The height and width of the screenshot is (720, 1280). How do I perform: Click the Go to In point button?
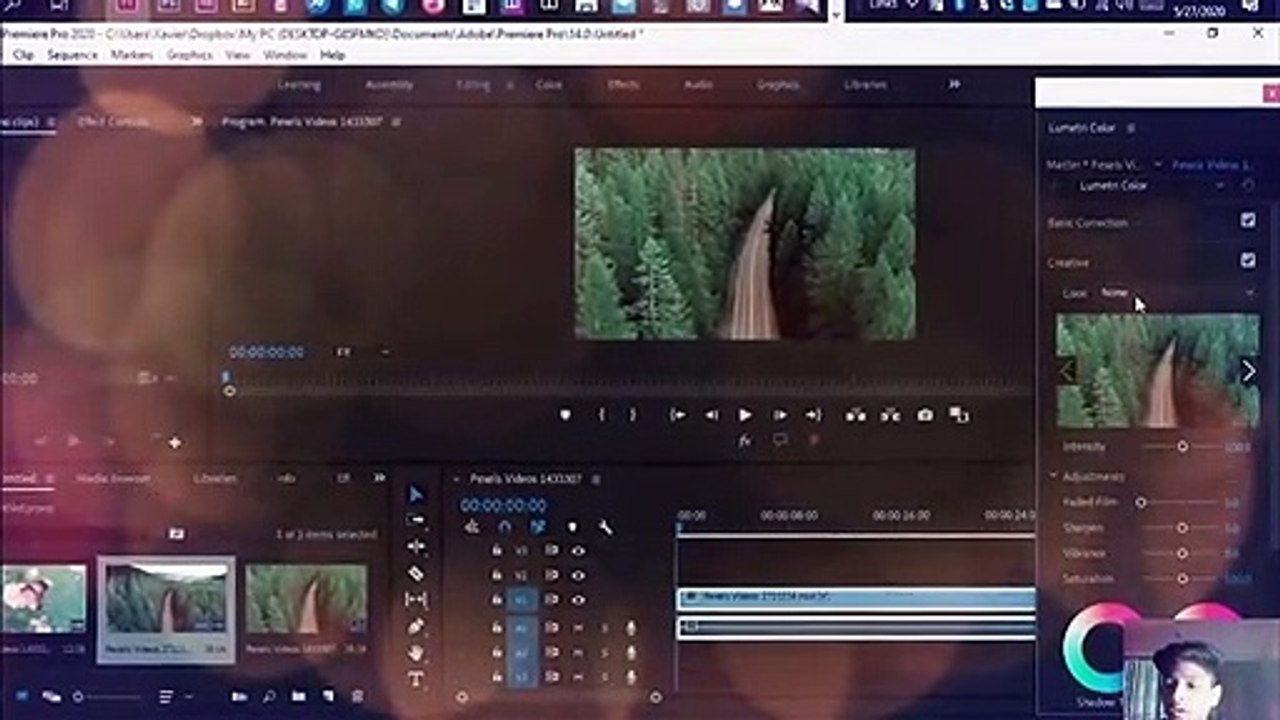pyautogui.click(x=678, y=415)
